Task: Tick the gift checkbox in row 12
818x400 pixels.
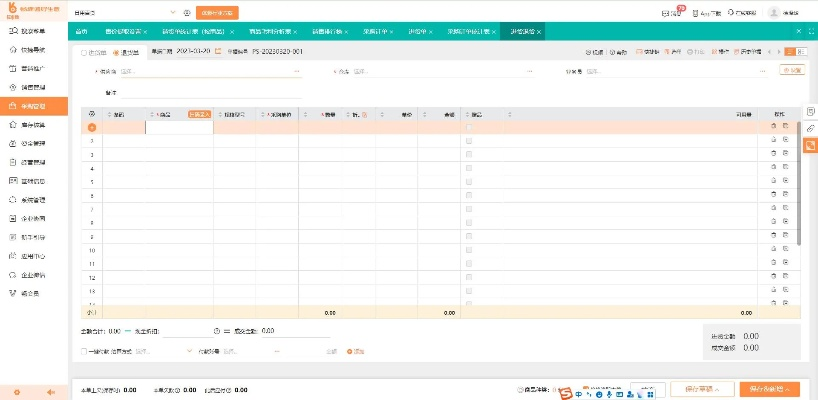Action: tap(469, 277)
